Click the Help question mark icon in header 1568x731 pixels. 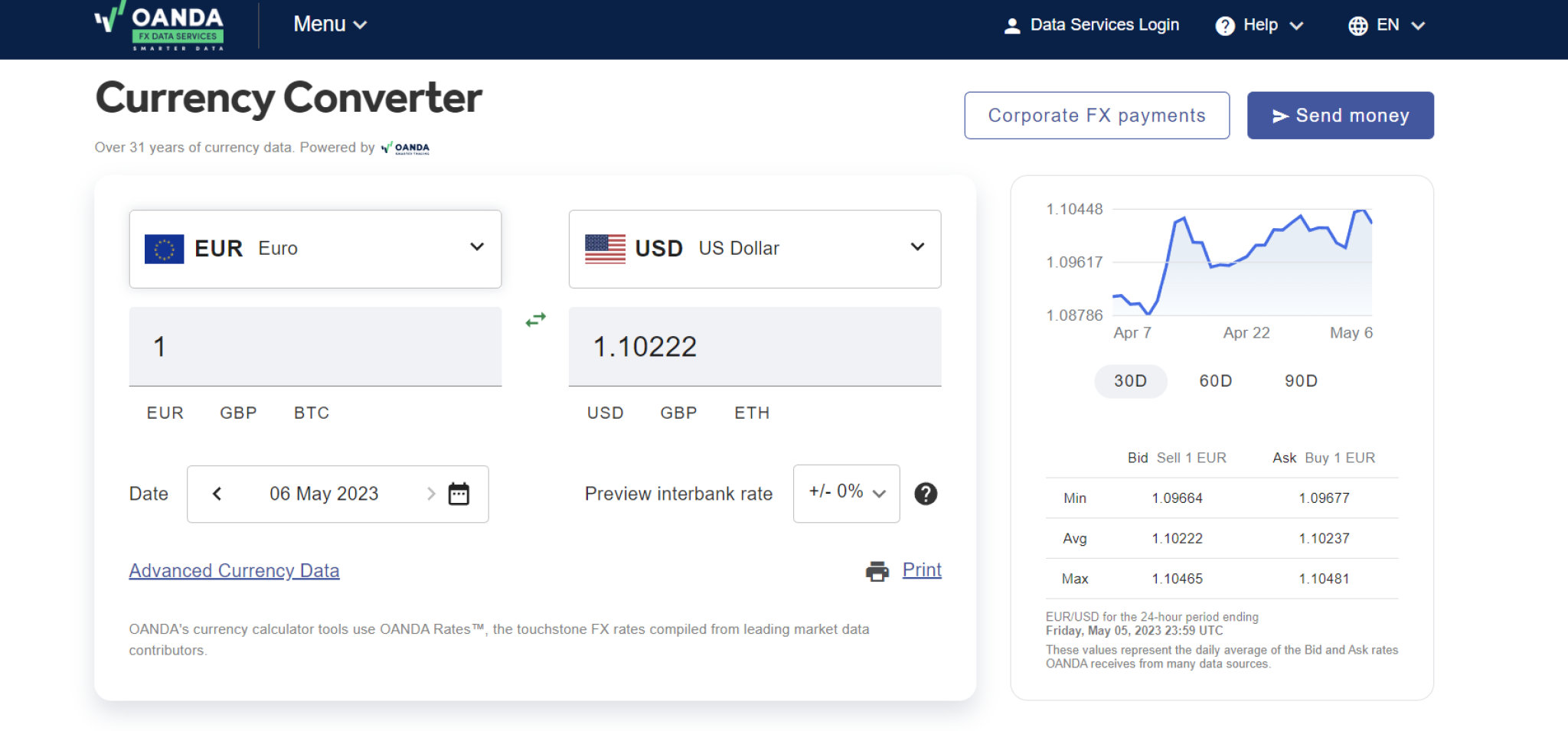(1225, 25)
